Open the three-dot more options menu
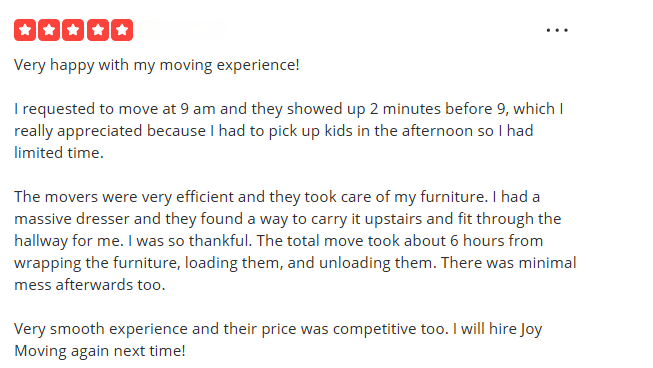This screenshot has height=368, width=653. [x=557, y=30]
